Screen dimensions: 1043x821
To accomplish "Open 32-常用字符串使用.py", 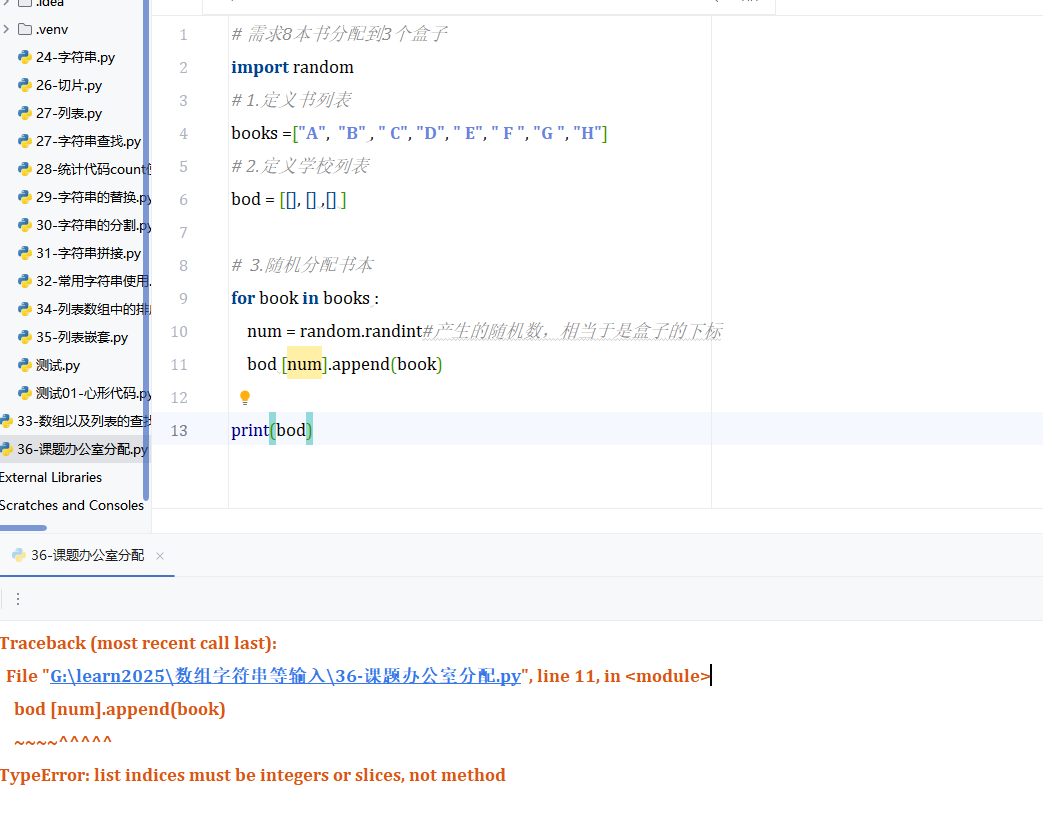I will (78, 281).
